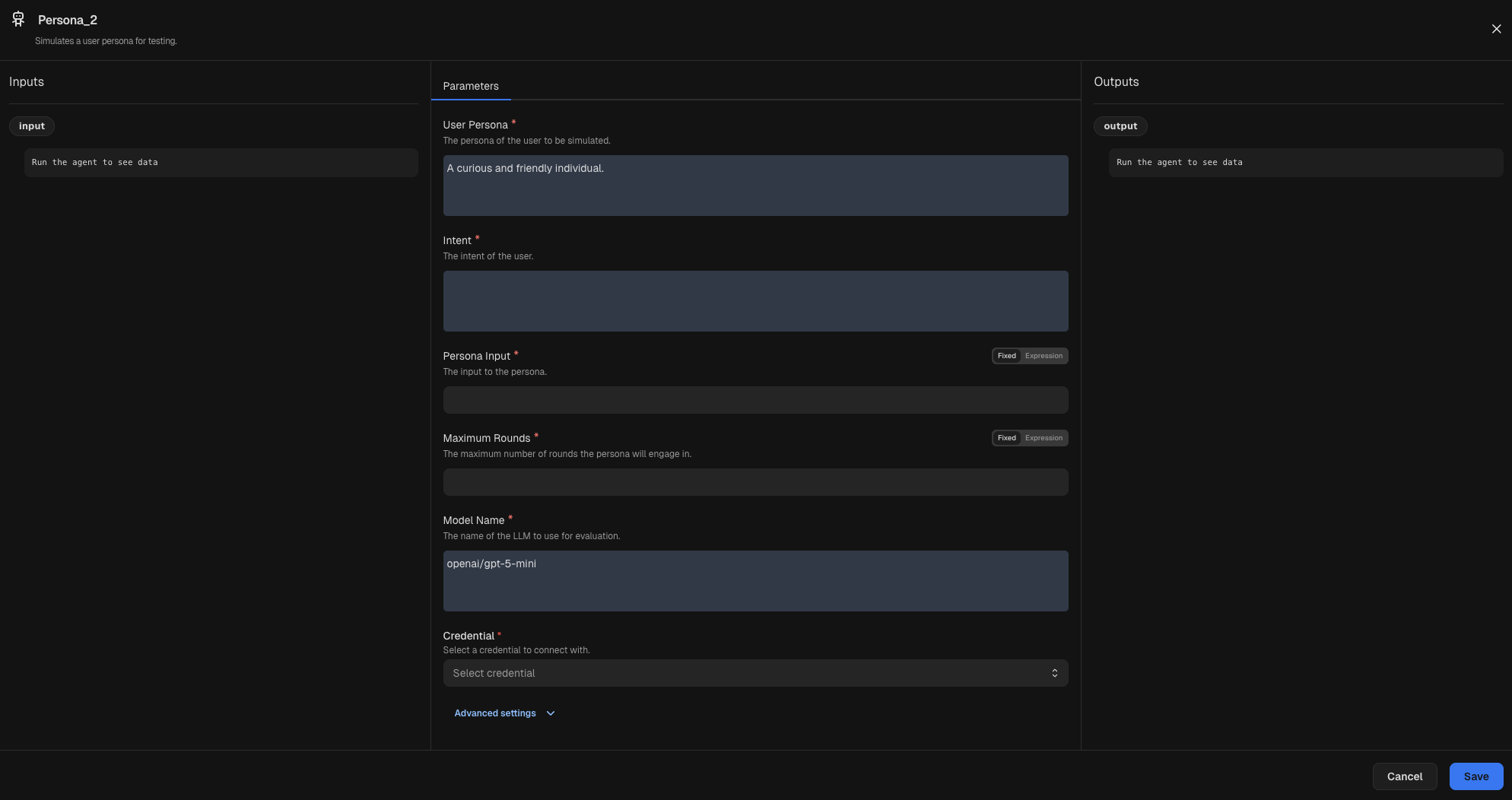This screenshot has height=800, width=1512.
Task: Open the Select credential dropdown
Action: [x=755, y=672]
